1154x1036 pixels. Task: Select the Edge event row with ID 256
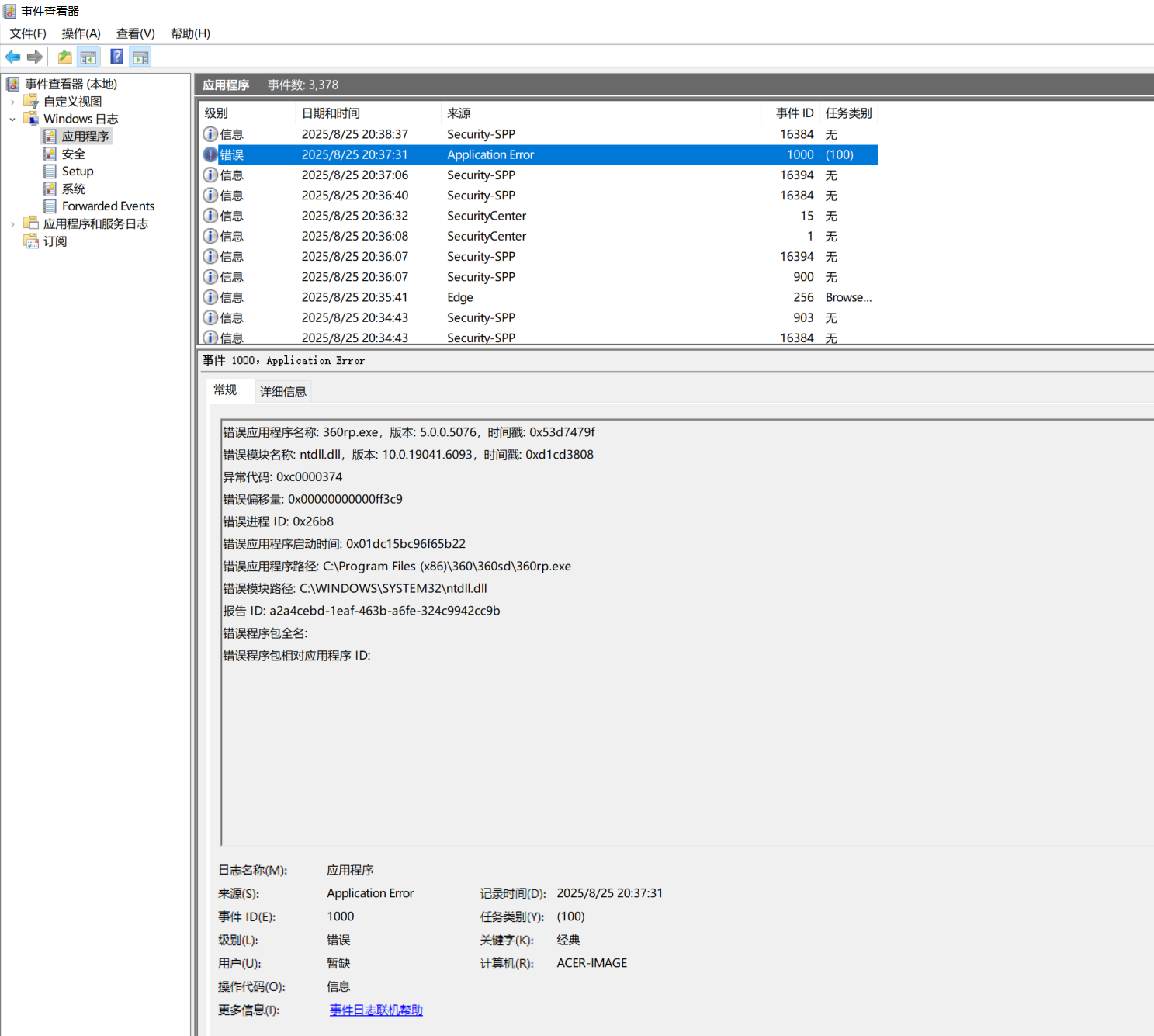pos(459,297)
